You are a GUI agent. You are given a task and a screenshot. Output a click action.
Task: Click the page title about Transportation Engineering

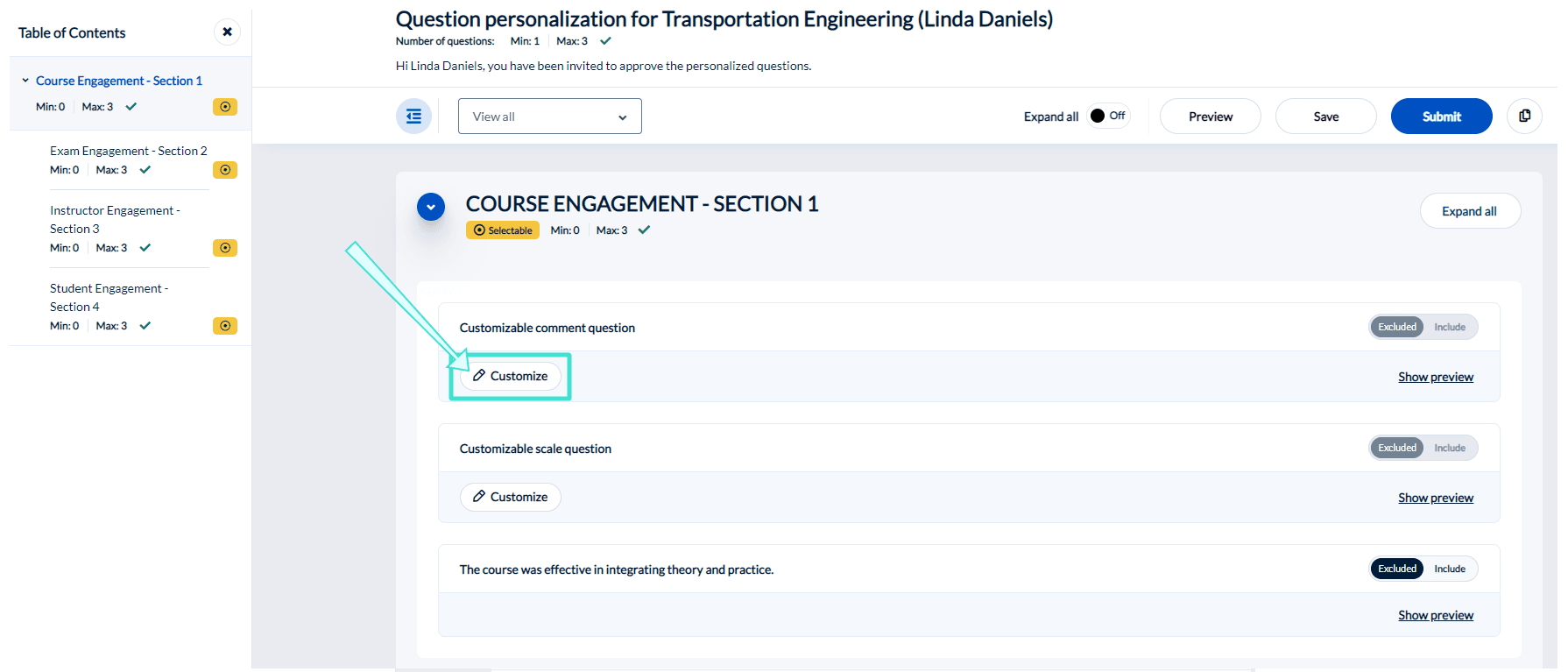[724, 18]
